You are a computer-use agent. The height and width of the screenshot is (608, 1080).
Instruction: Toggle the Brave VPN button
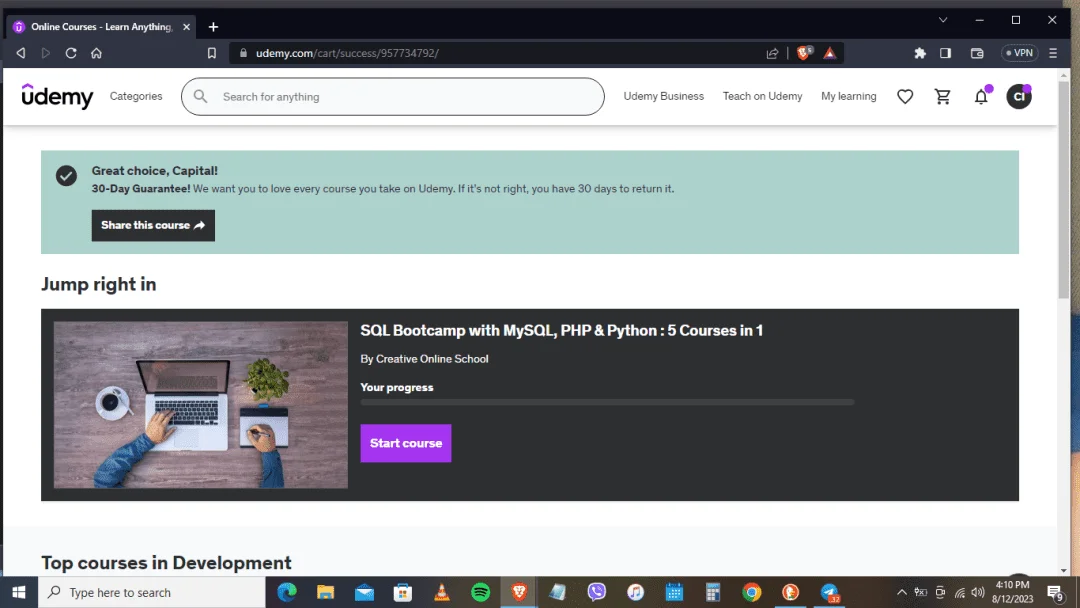(1019, 53)
